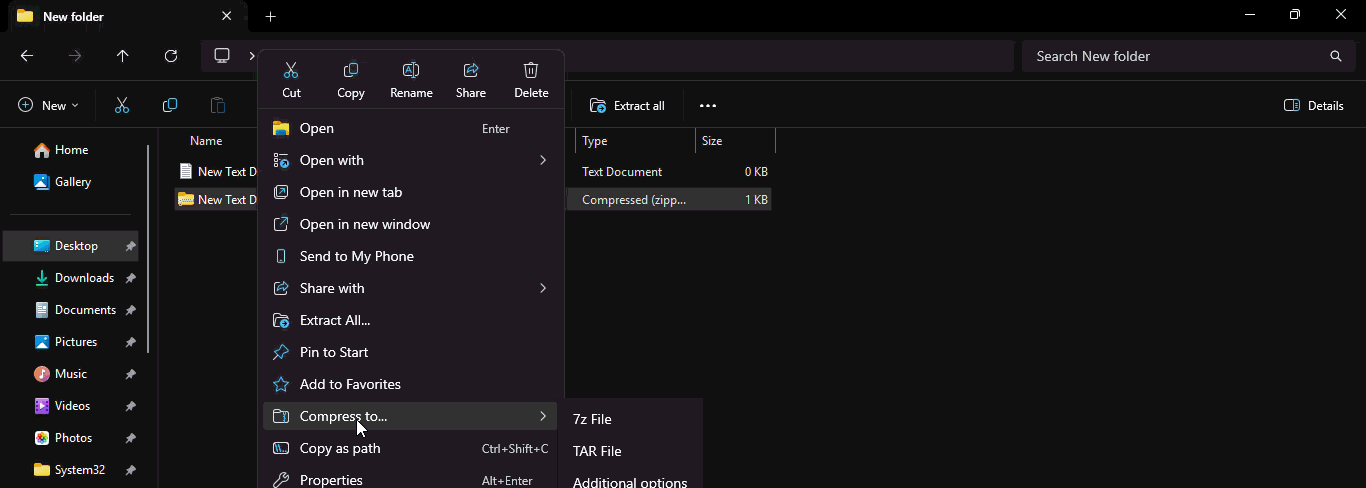
Task: Unpin Documents using its pin icon
Action: click(130, 310)
